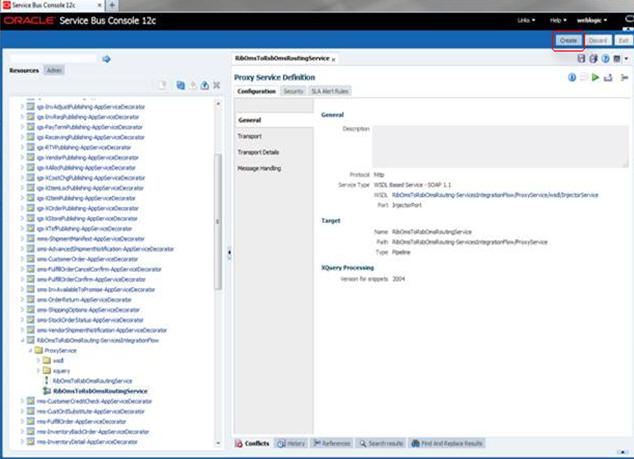This screenshot has height=459, width=634.
Task: Open the Search results bottom tab
Action: coord(381,443)
